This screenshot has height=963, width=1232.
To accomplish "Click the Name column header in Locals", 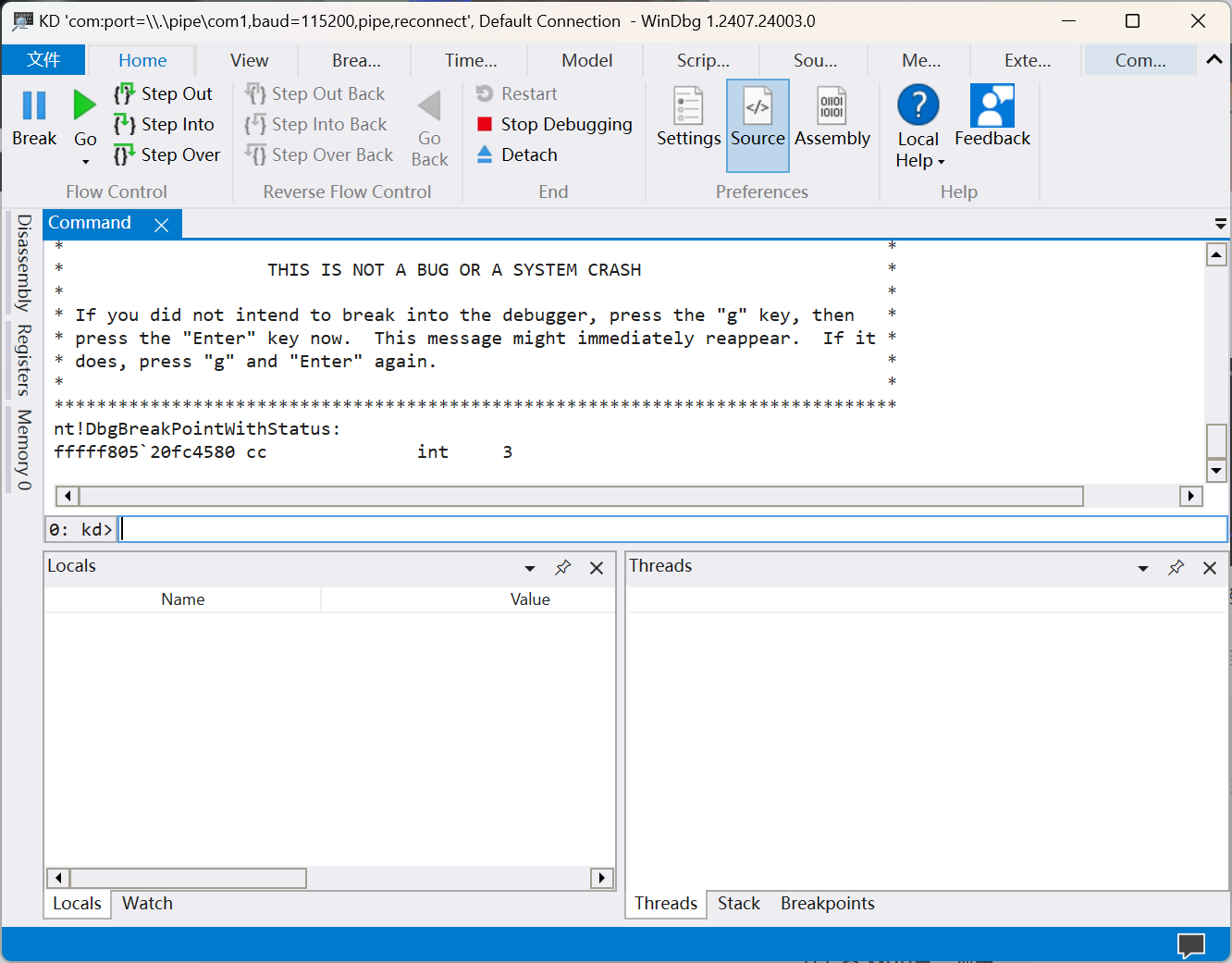I will 183,599.
